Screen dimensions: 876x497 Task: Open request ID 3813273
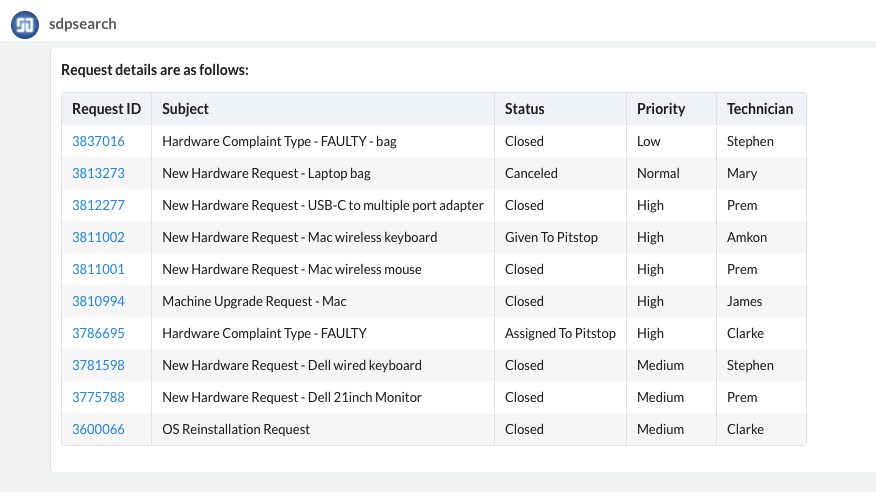(98, 173)
